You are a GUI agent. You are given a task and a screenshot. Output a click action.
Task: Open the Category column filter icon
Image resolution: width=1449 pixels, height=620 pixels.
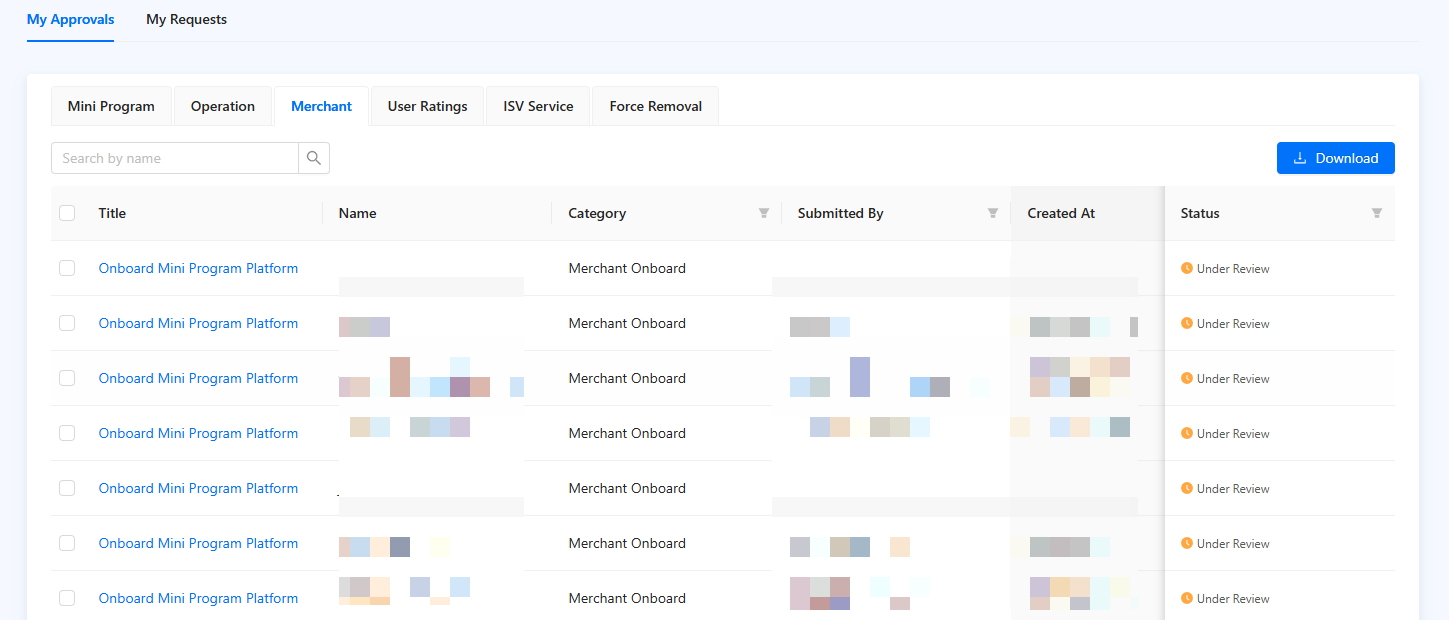click(764, 213)
